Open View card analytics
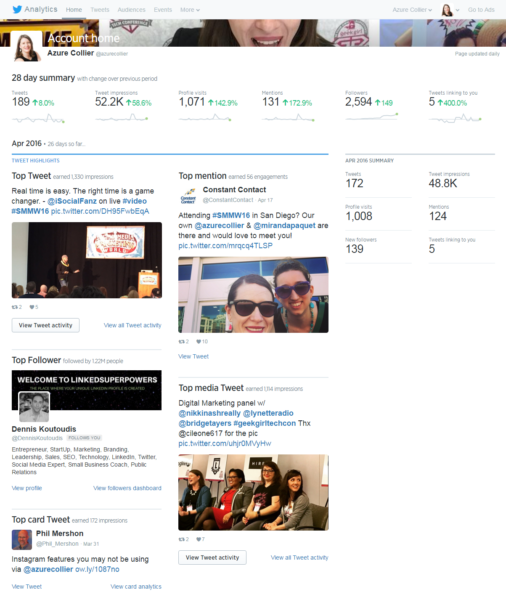This screenshot has height=600, width=506. [x=136, y=586]
